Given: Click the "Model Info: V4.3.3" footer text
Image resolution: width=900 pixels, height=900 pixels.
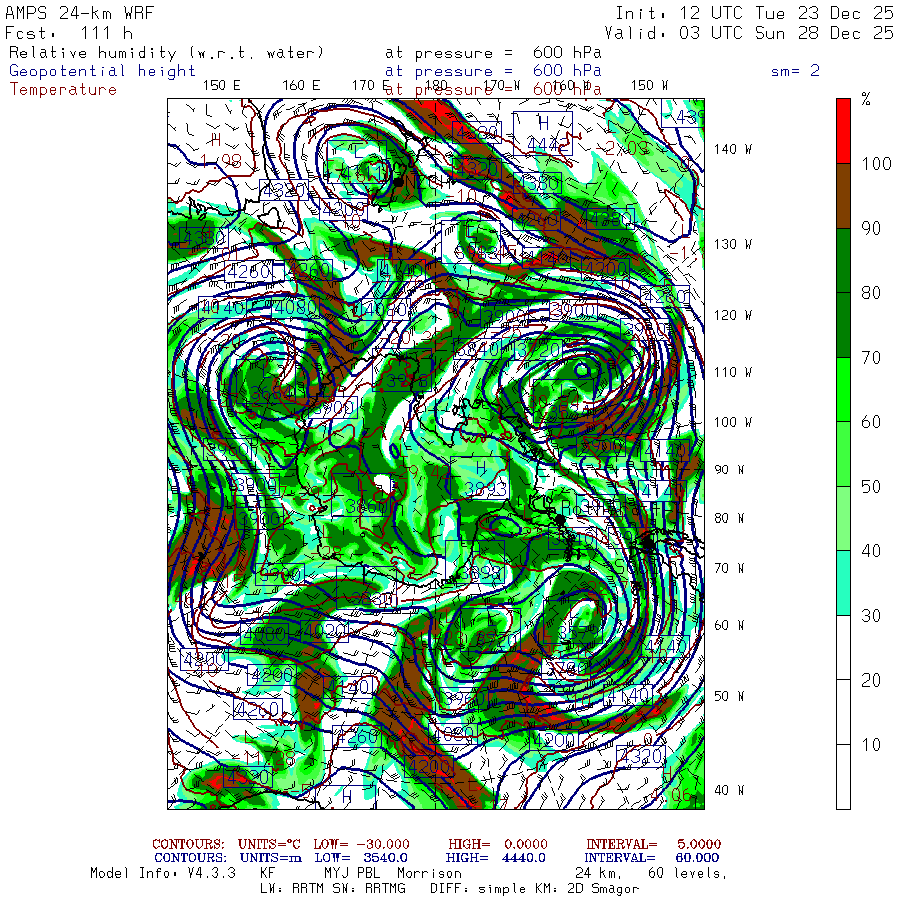Looking at the screenshot, I should 163,873.
